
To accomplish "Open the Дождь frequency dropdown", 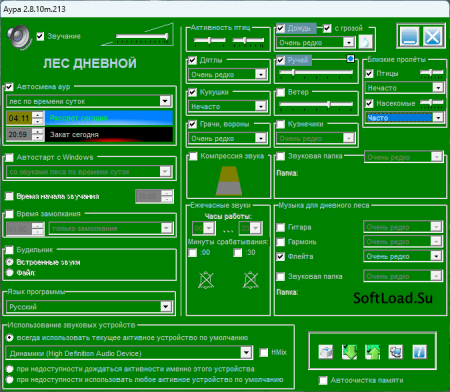I will click(315, 42).
